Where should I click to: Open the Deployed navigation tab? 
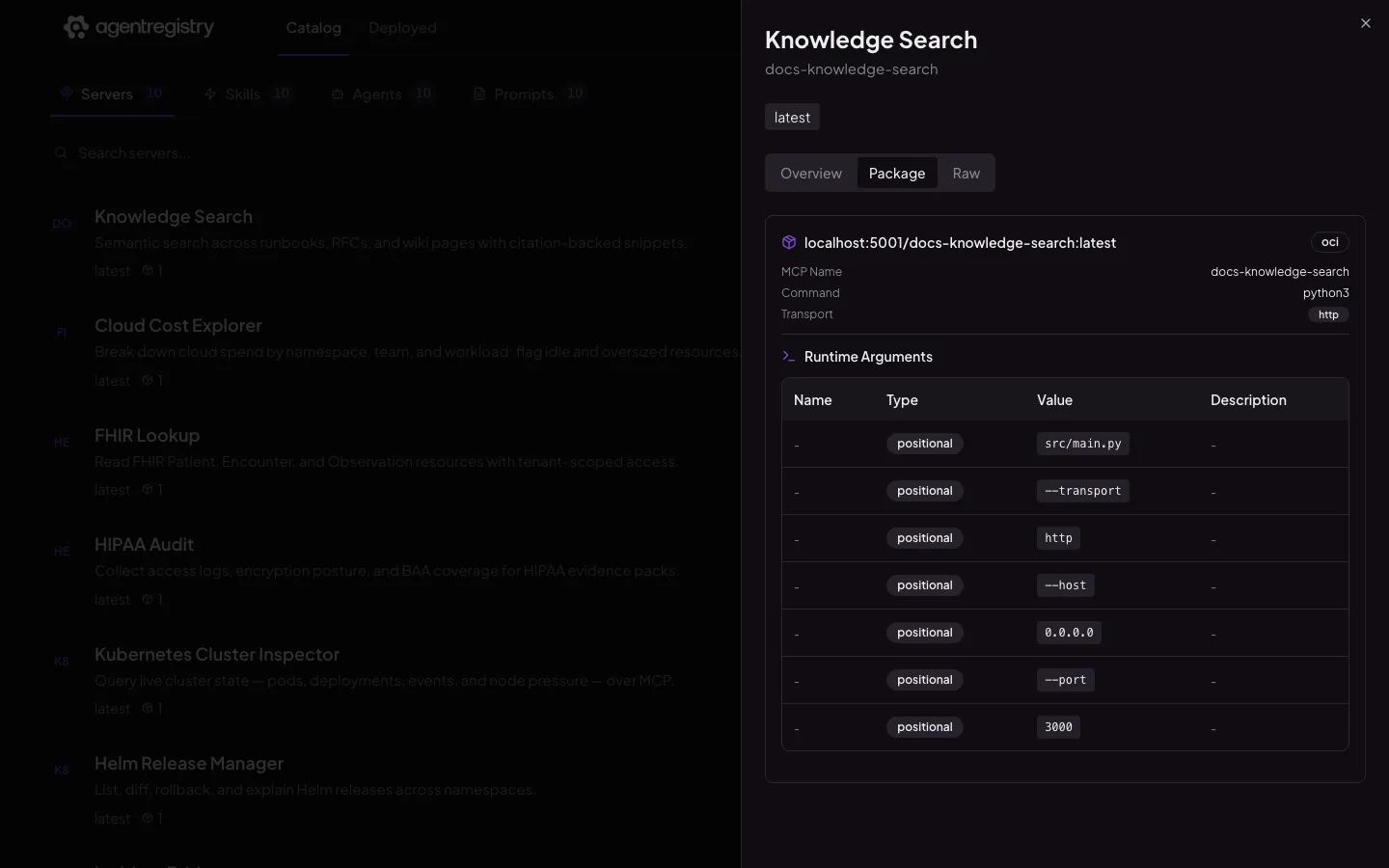pos(402,28)
